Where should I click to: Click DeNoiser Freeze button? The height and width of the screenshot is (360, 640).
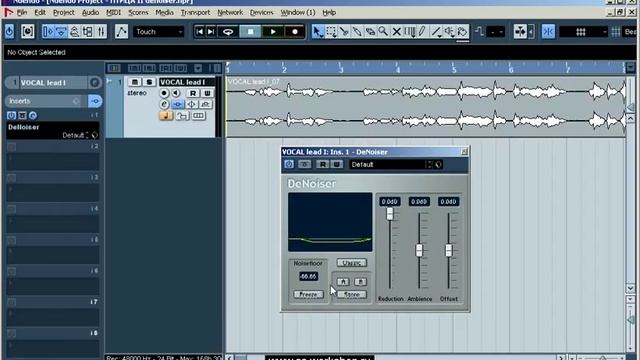308,294
